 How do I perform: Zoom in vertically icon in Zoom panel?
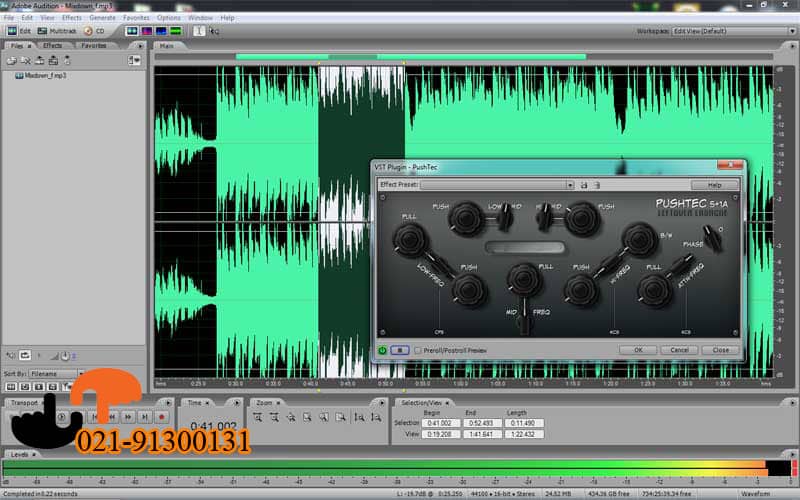[359, 417]
